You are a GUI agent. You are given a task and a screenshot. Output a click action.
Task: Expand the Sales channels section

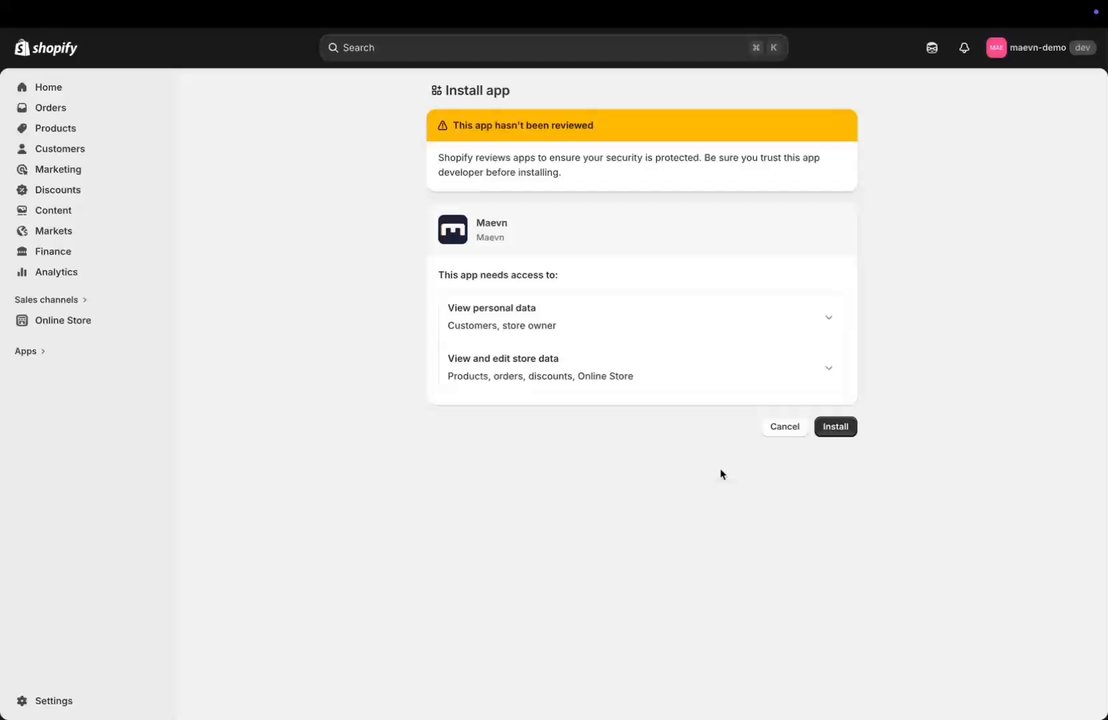(x=51, y=300)
